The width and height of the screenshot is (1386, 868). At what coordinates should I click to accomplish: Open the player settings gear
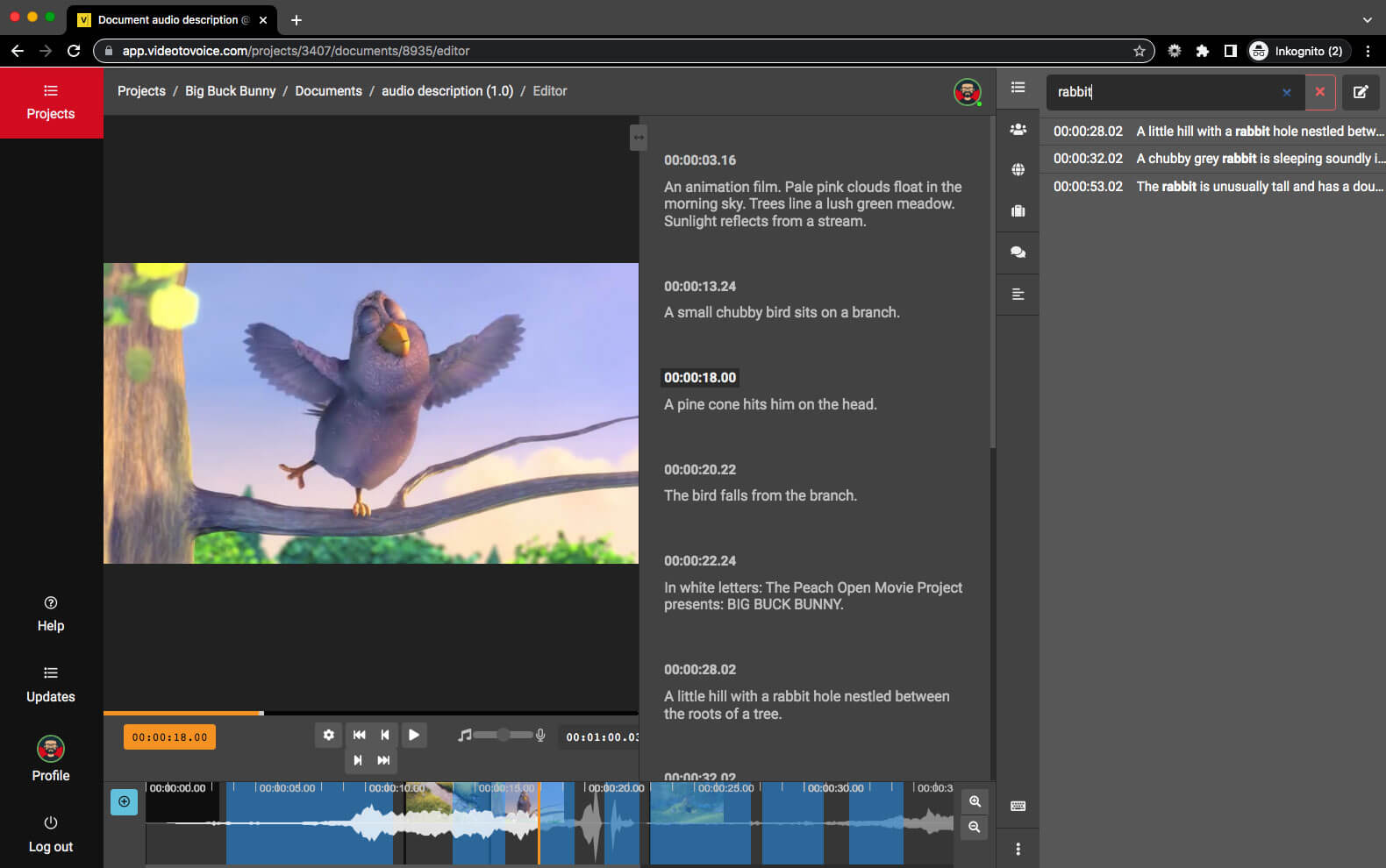[x=328, y=735]
